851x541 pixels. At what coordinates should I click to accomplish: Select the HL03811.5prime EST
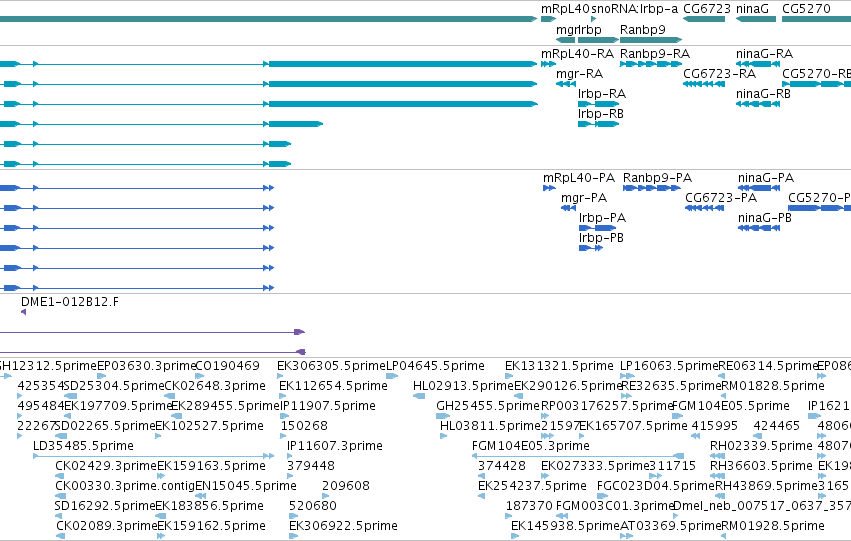pyautogui.click(x=443, y=436)
